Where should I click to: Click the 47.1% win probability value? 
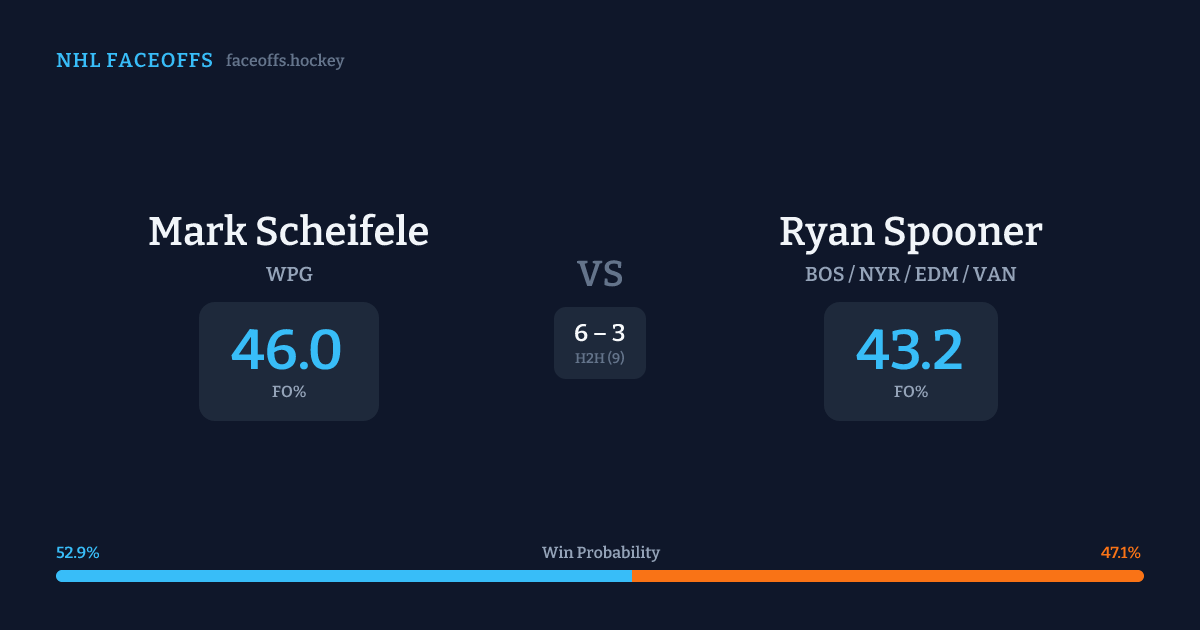pyautogui.click(x=1120, y=553)
